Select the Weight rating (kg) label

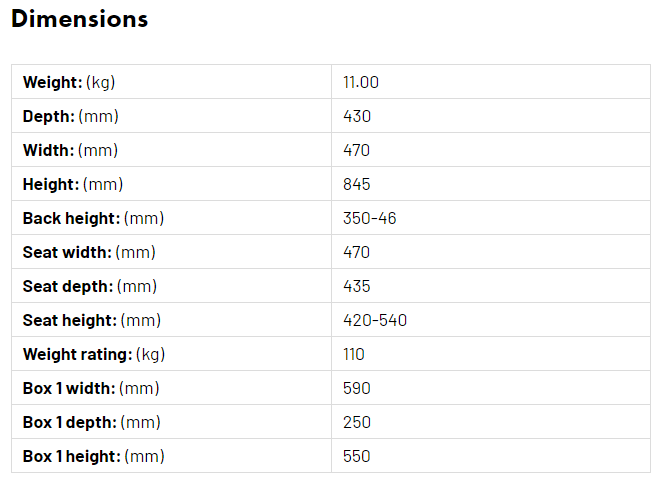(x=94, y=354)
